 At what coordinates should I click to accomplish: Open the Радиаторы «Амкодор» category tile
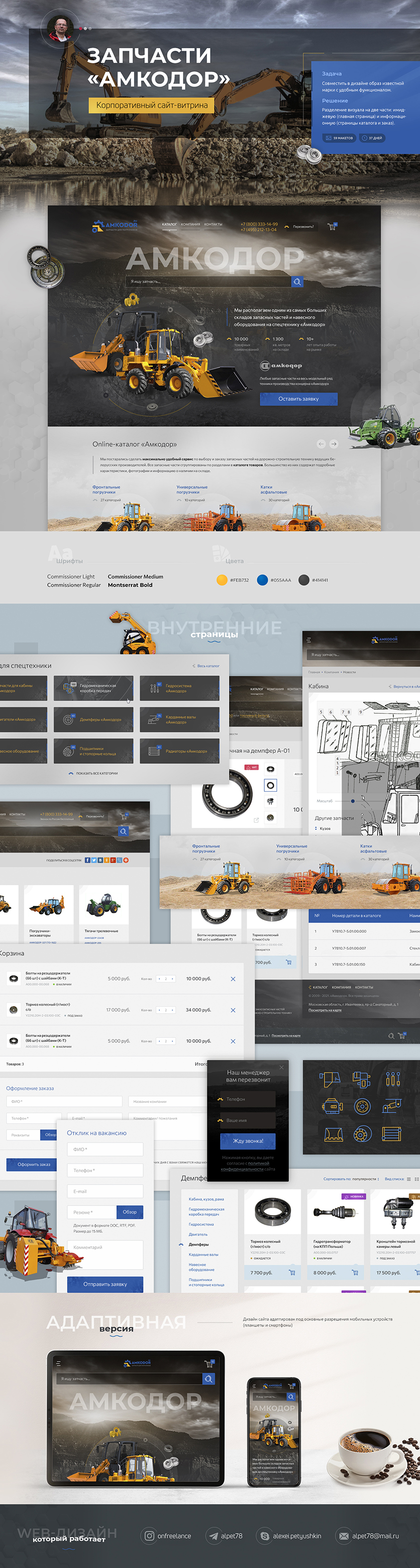pos(180,750)
